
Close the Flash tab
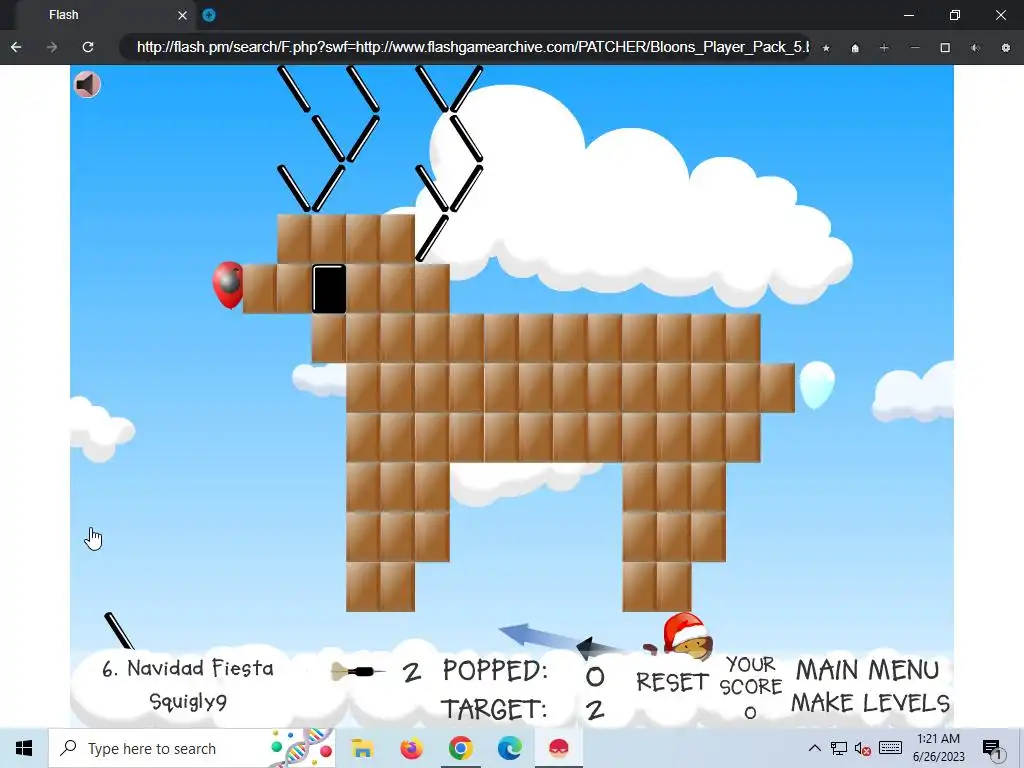[182, 15]
